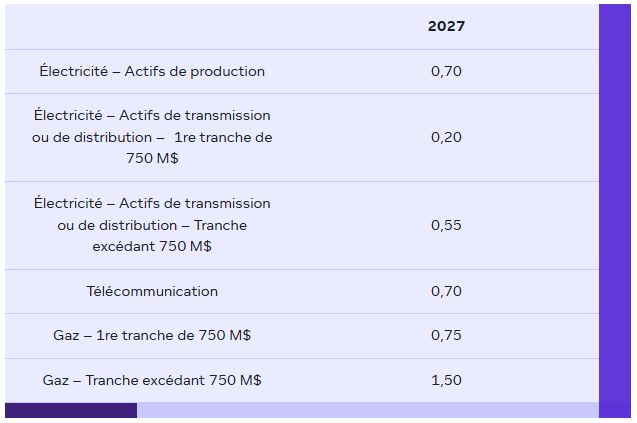The image size is (637, 423).
Task: Select the Gaz – 1re tranche de 750 M$ label
Action: tap(152, 335)
